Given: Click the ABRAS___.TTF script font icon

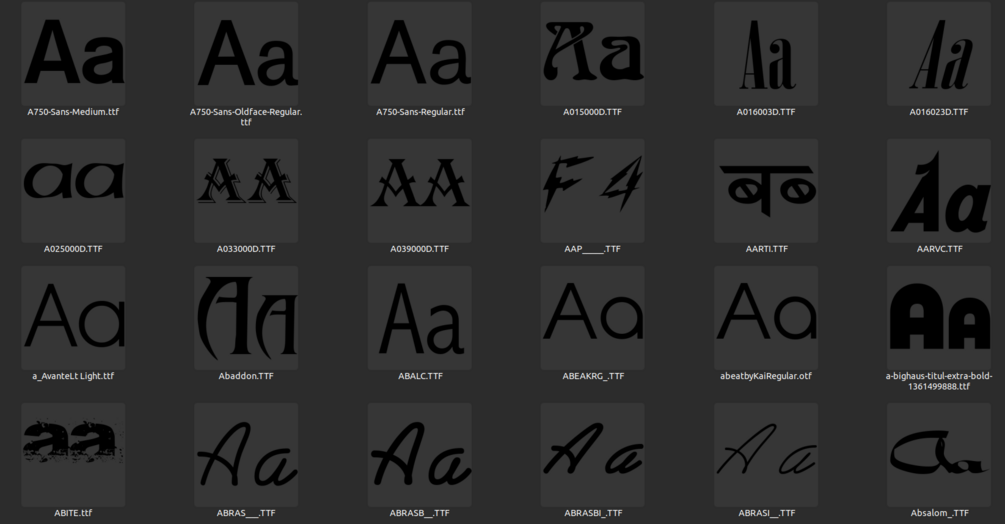Looking at the screenshot, I should coord(246,455).
